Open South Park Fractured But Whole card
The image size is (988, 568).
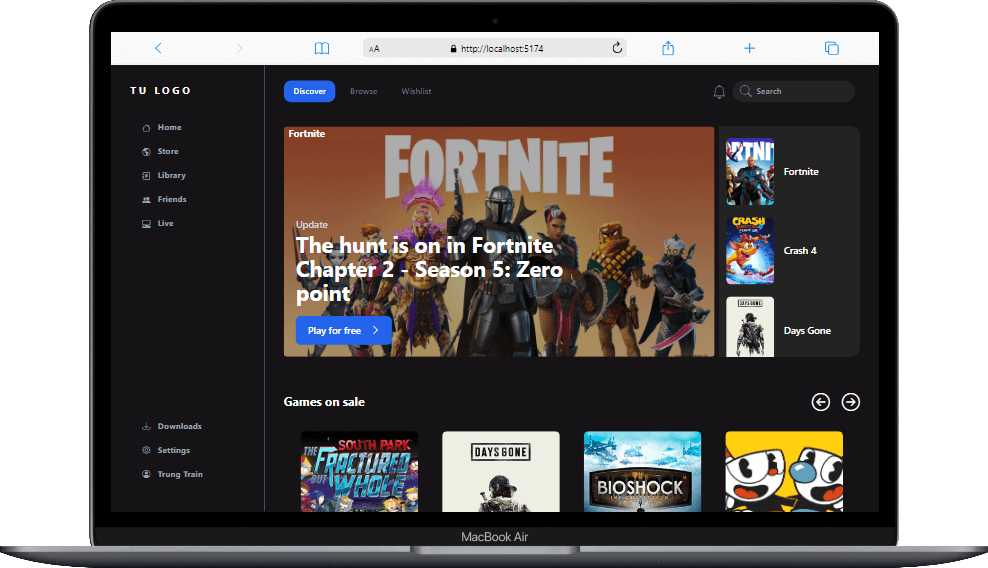359,472
